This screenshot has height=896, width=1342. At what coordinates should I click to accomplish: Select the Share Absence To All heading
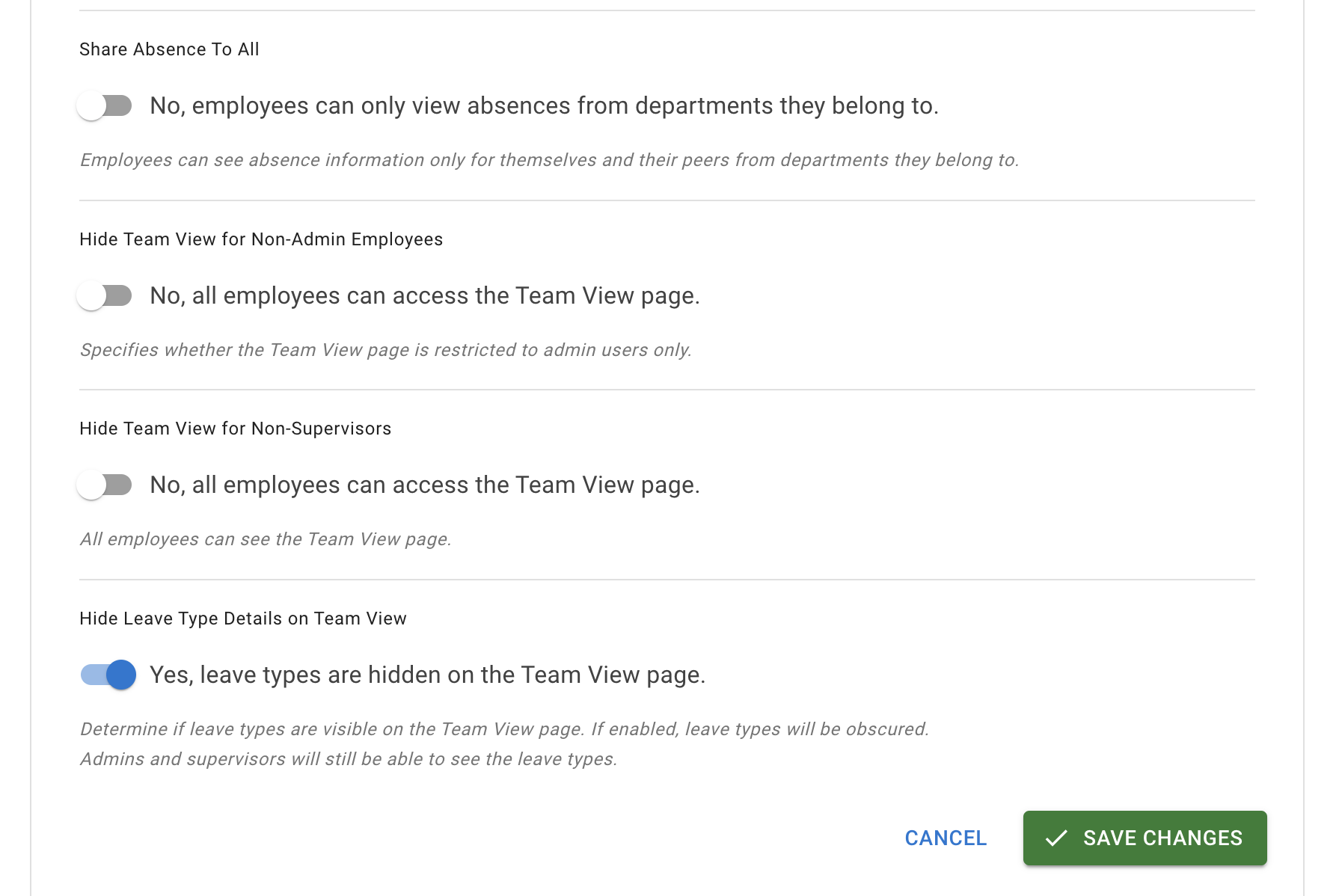click(169, 49)
